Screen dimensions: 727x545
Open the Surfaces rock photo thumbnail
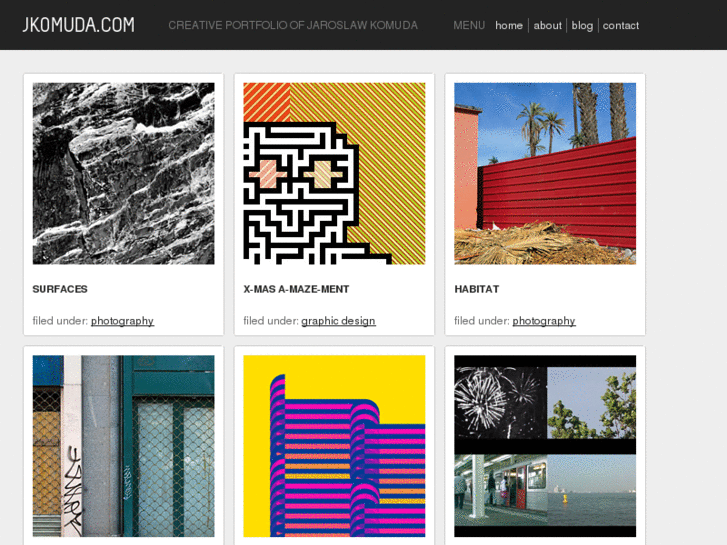pyautogui.click(x=123, y=173)
